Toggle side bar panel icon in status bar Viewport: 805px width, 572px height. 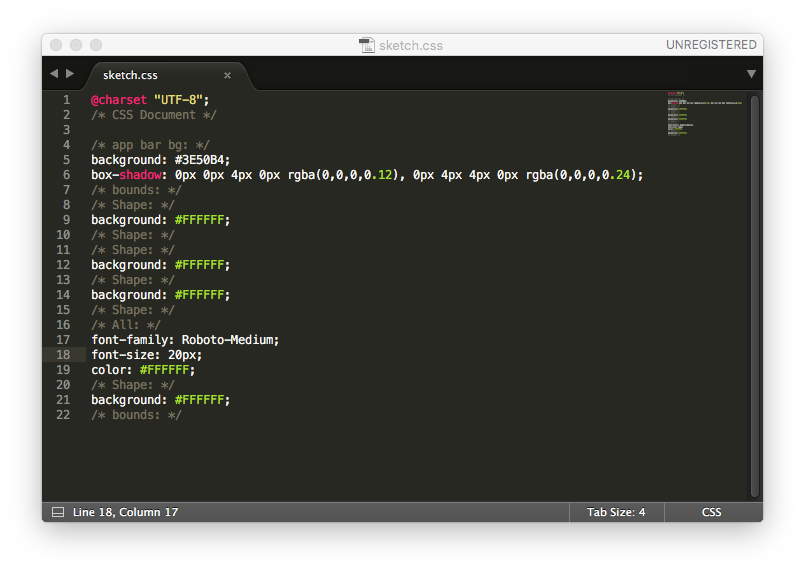click(x=58, y=512)
